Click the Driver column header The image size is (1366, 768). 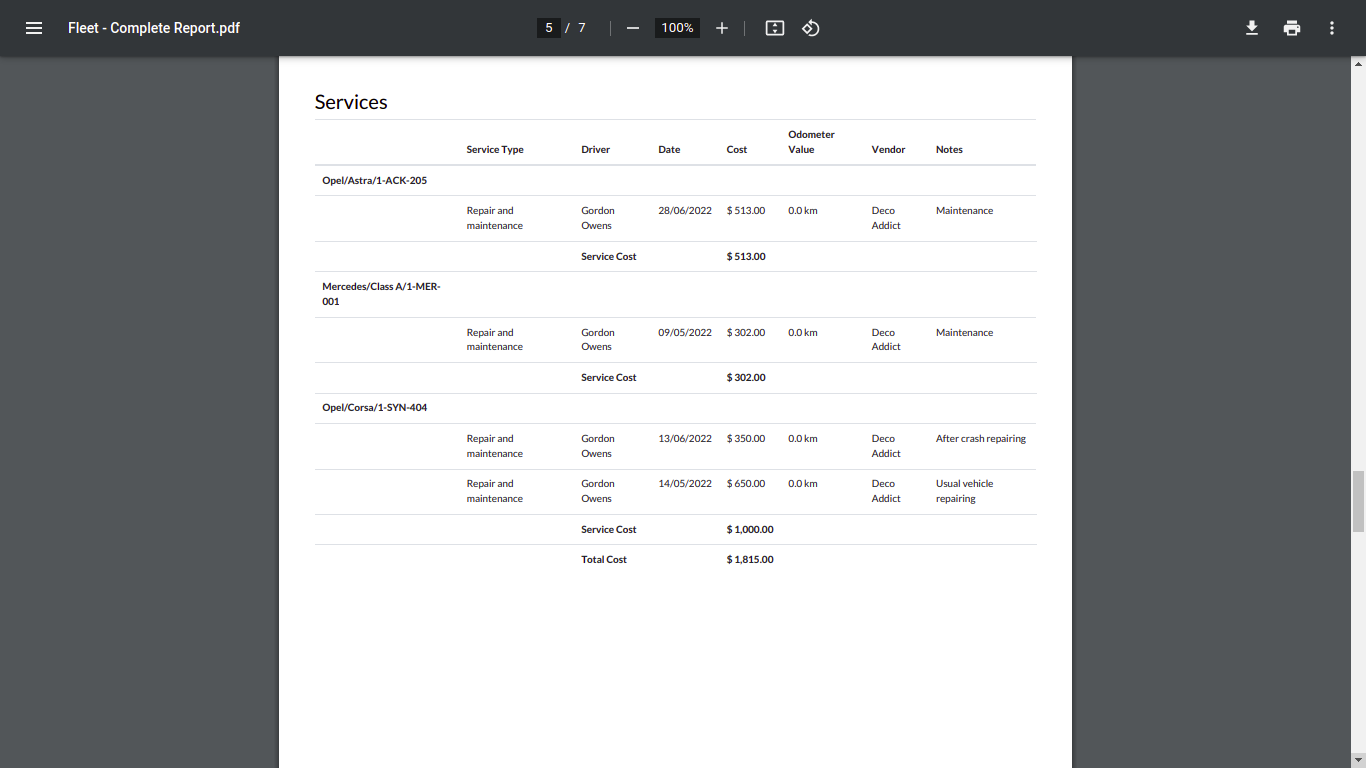[595, 150]
